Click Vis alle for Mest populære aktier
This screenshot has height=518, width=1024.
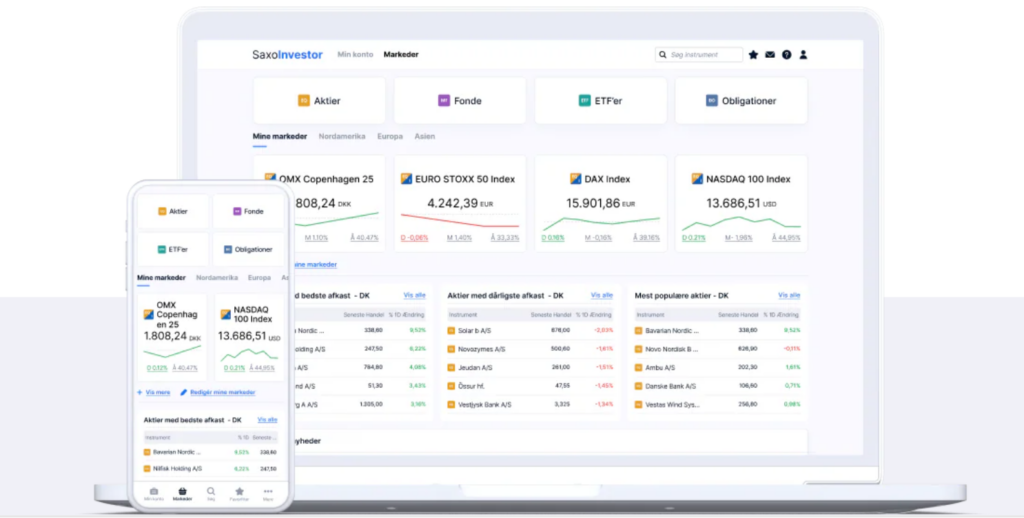click(789, 296)
